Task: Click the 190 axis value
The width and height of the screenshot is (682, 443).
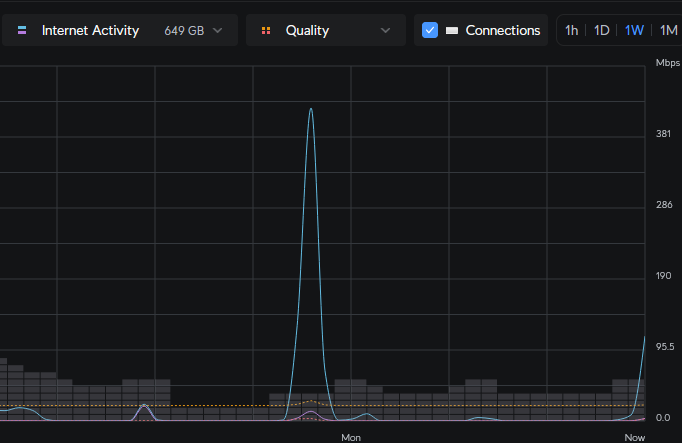Action: click(663, 276)
